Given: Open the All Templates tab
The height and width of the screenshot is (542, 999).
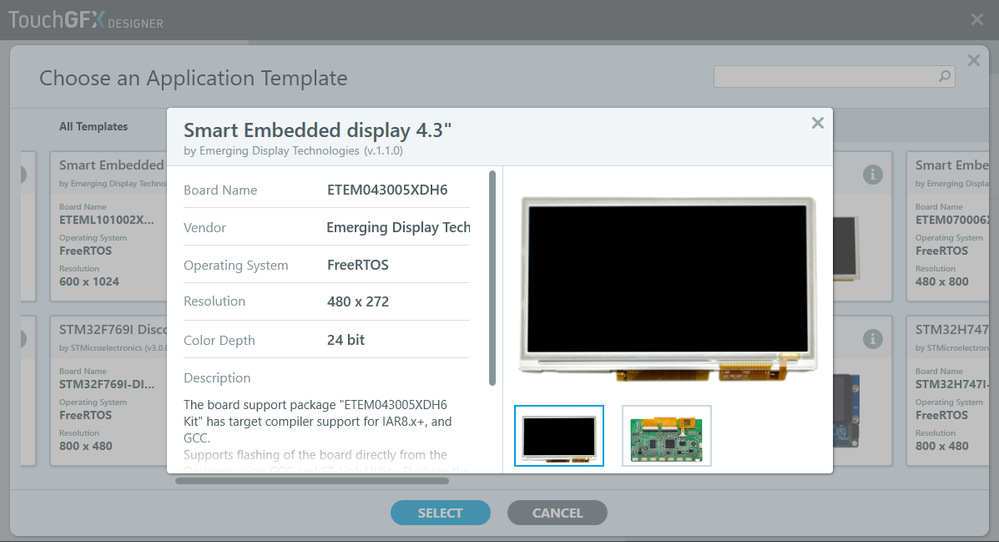Looking at the screenshot, I should click(94, 126).
